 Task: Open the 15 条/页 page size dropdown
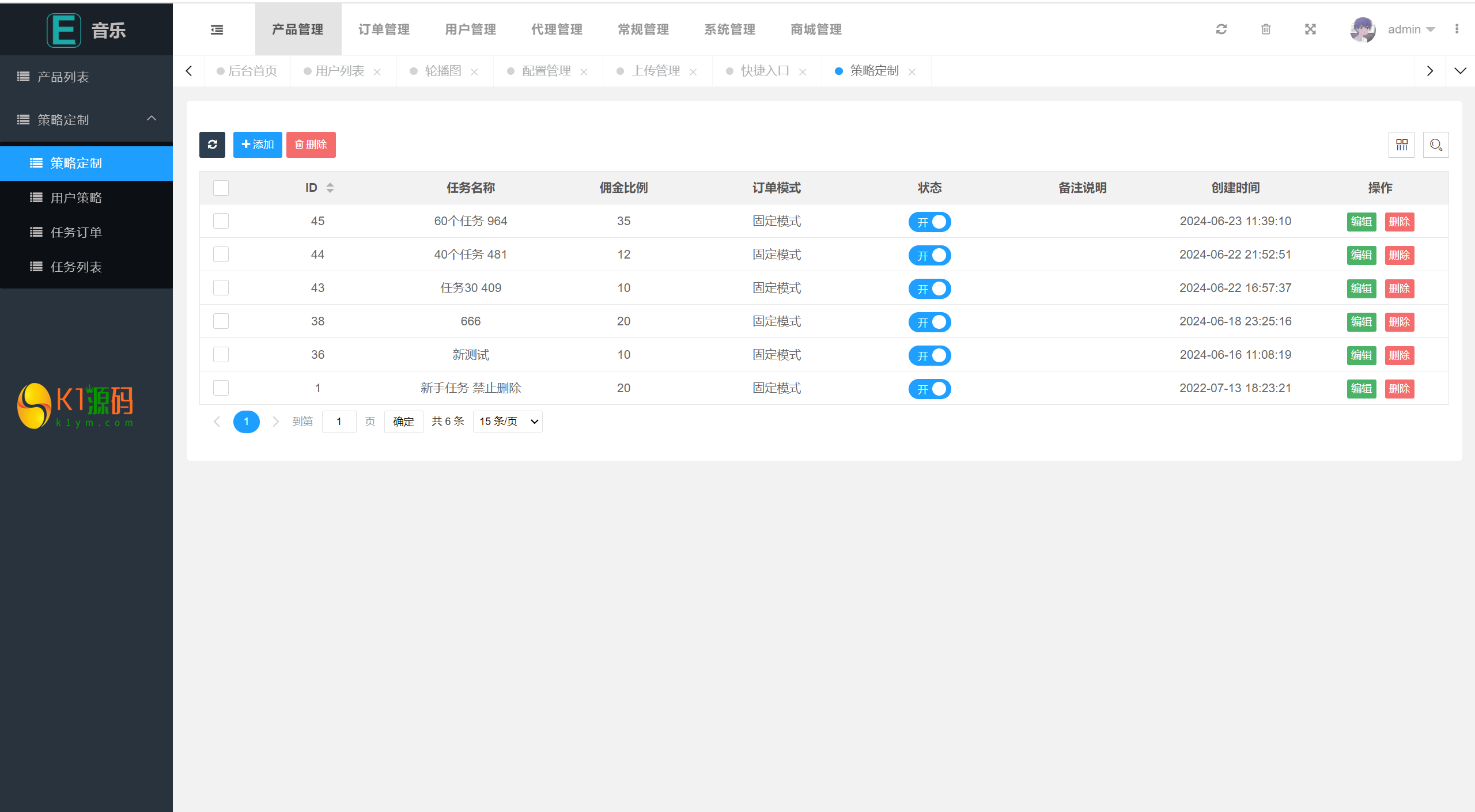pyautogui.click(x=508, y=422)
